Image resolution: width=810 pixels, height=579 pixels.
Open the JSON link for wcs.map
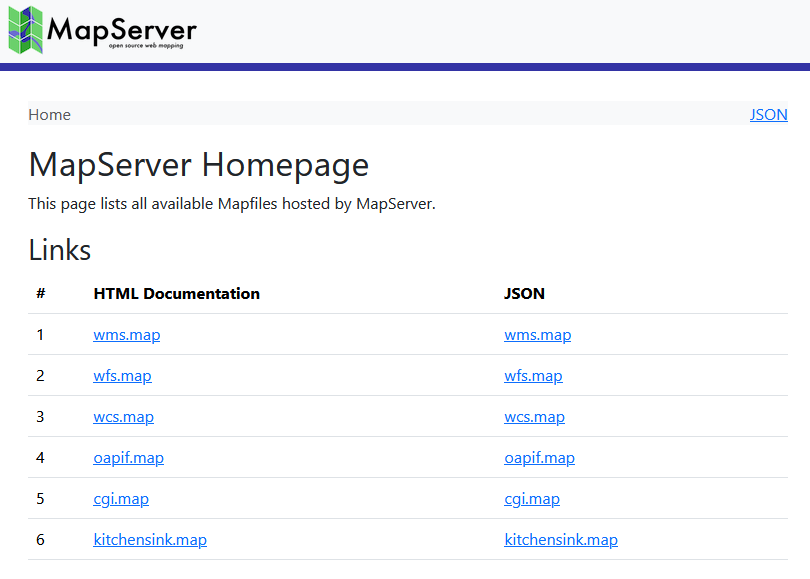point(534,416)
